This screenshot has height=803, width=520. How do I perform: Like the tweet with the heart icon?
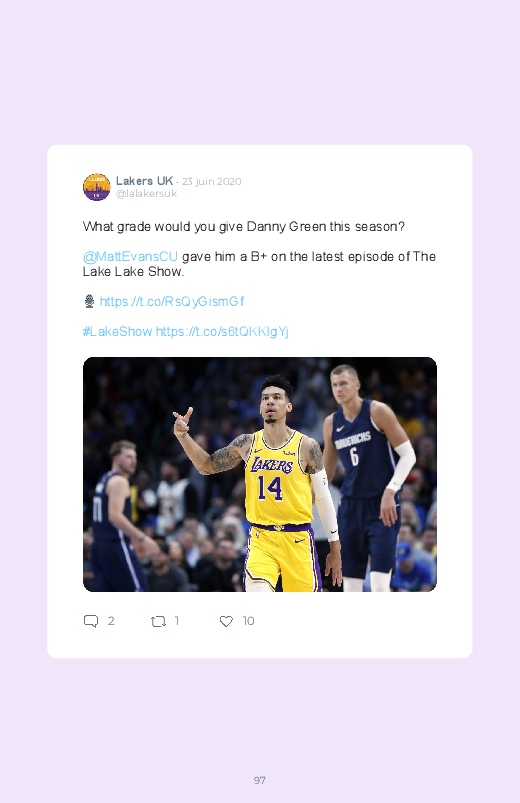[226, 621]
